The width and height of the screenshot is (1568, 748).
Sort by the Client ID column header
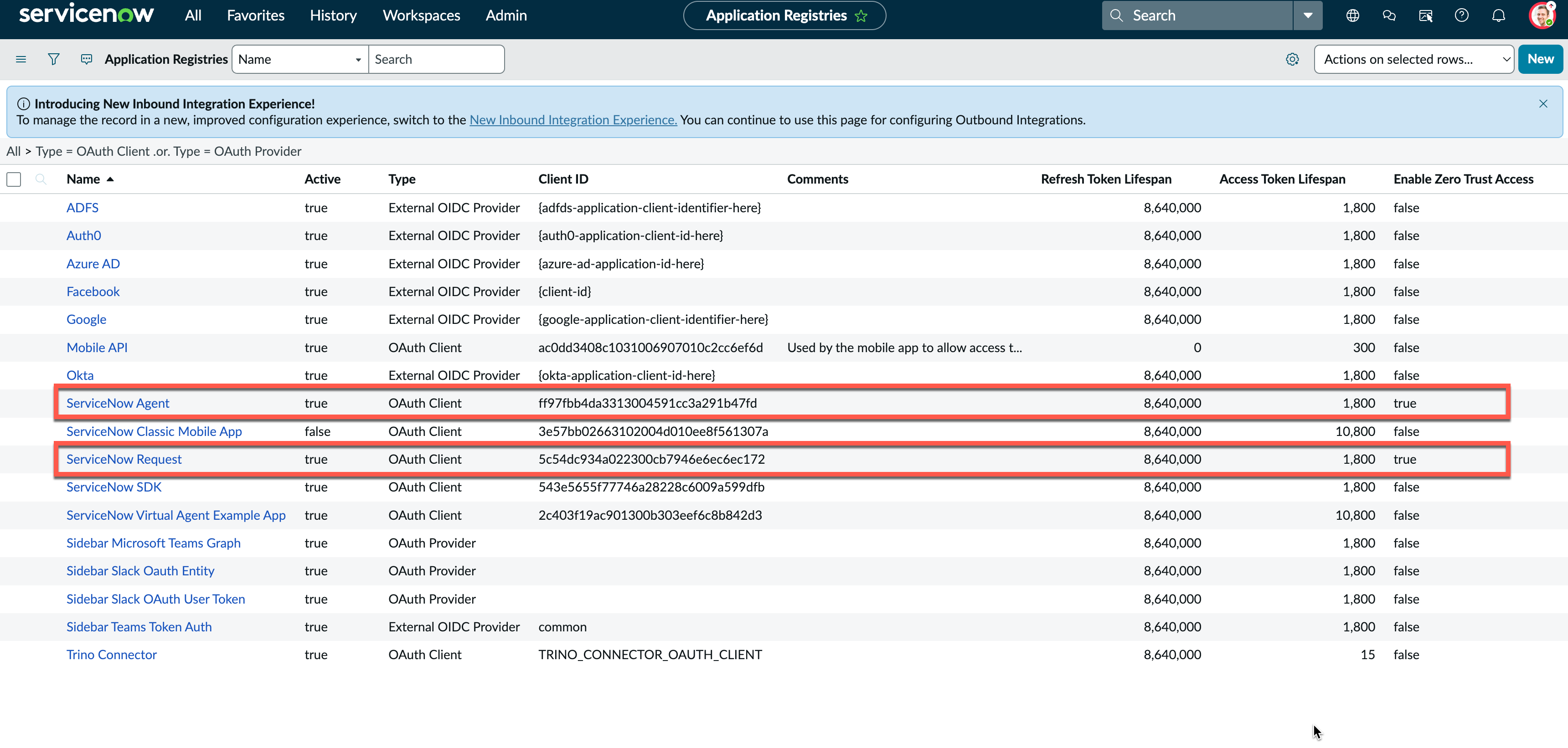point(563,179)
